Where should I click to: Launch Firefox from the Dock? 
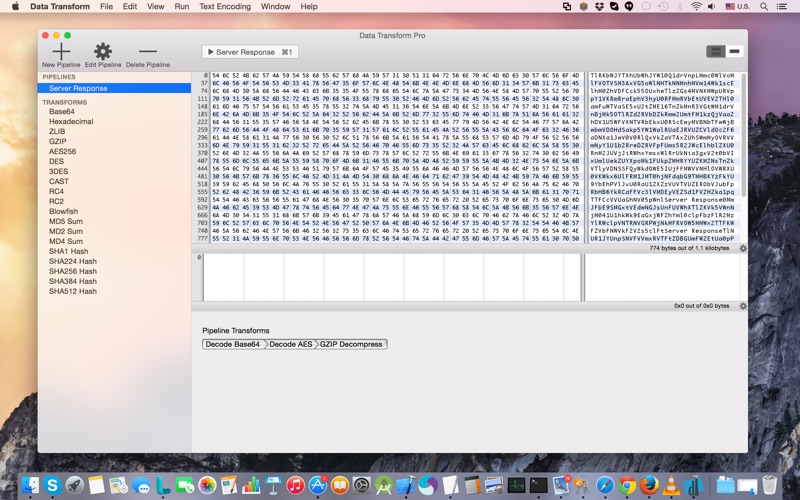point(649,485)
